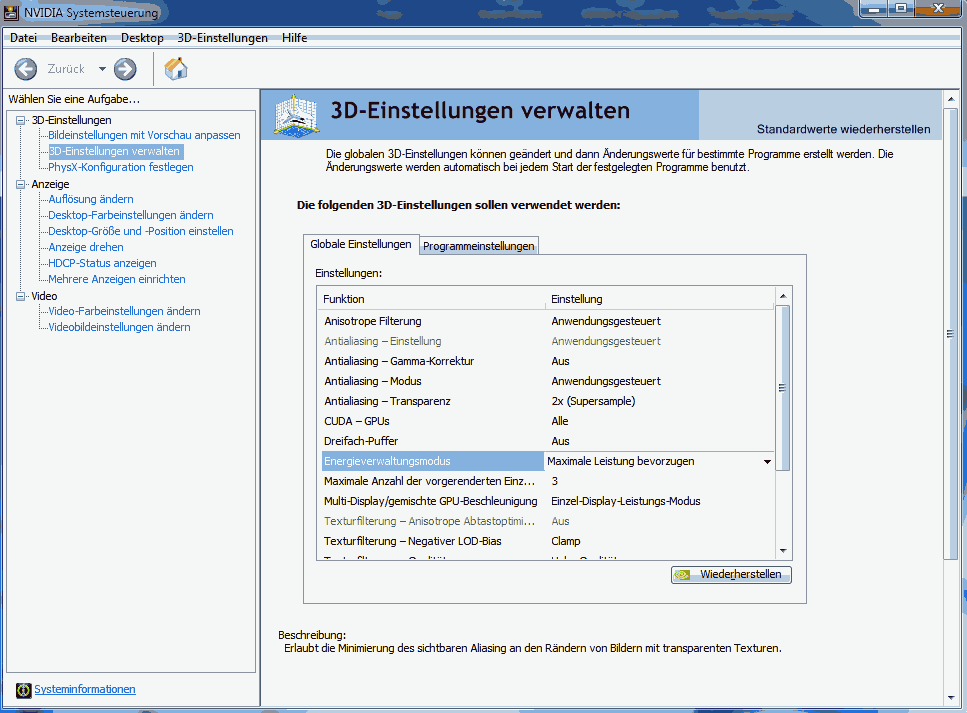967x713 pixels.
Task: Open HDCP-Status anzeigen
Action: click(102, 263)
